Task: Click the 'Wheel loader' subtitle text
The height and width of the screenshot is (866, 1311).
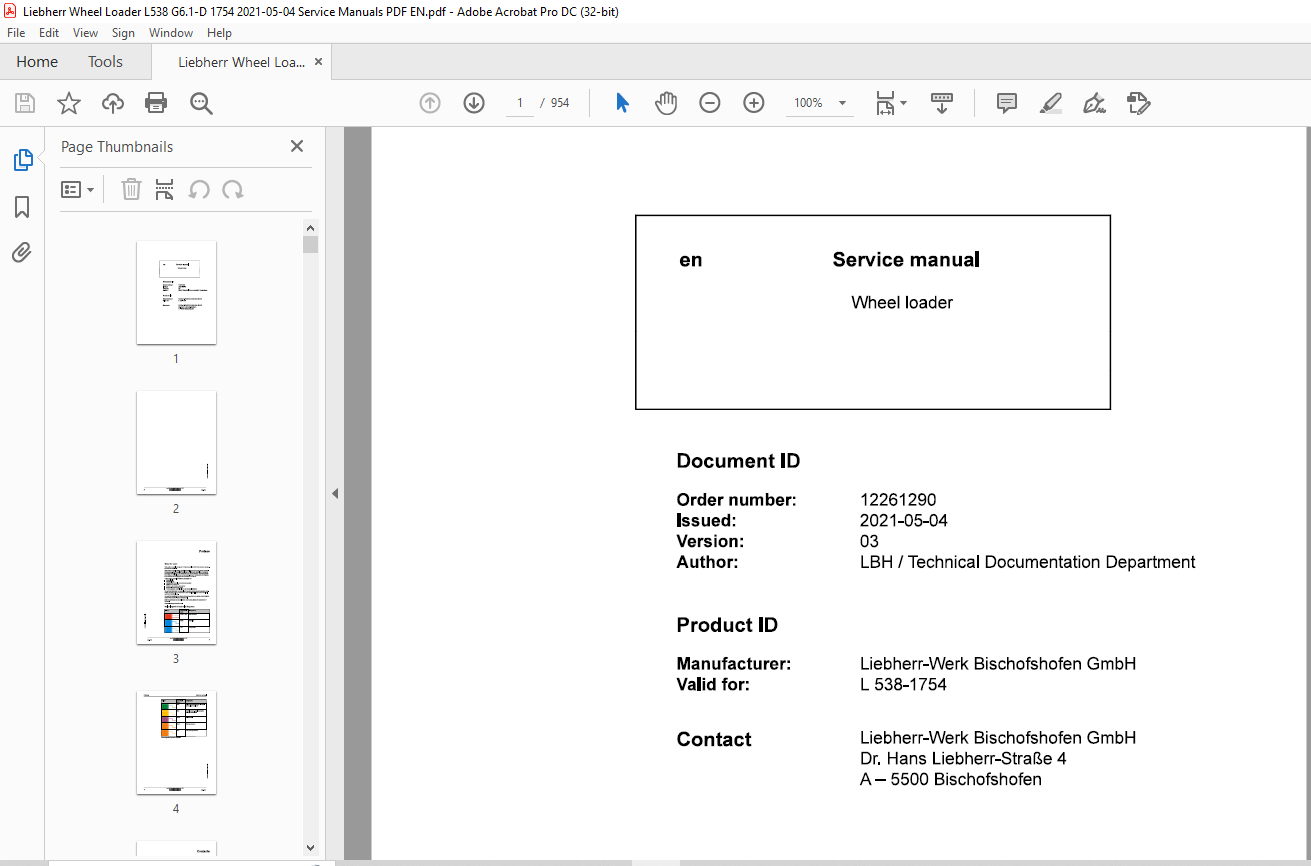Action: [902, 303]
